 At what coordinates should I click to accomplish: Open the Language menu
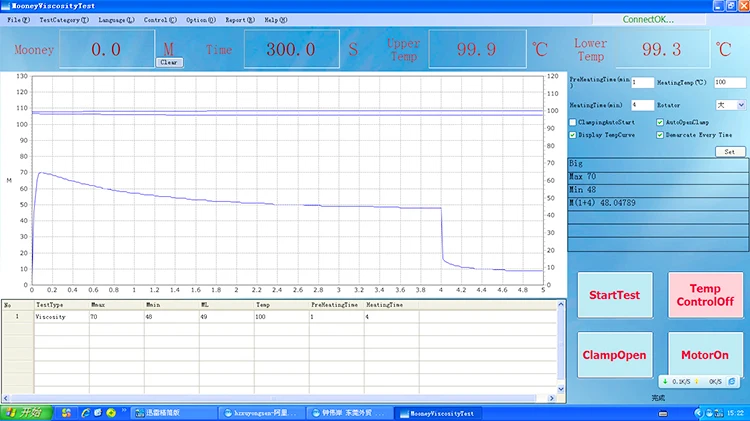(116, 19)
